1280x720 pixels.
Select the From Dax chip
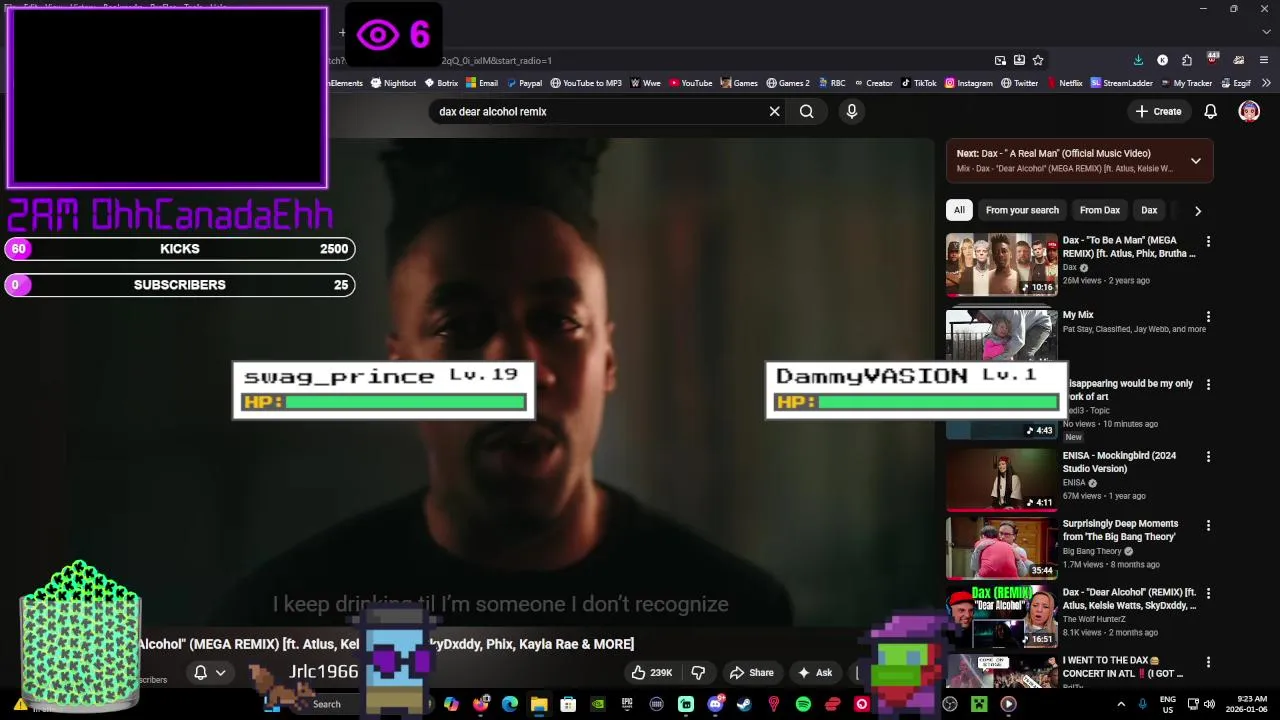pos(1100,210)
